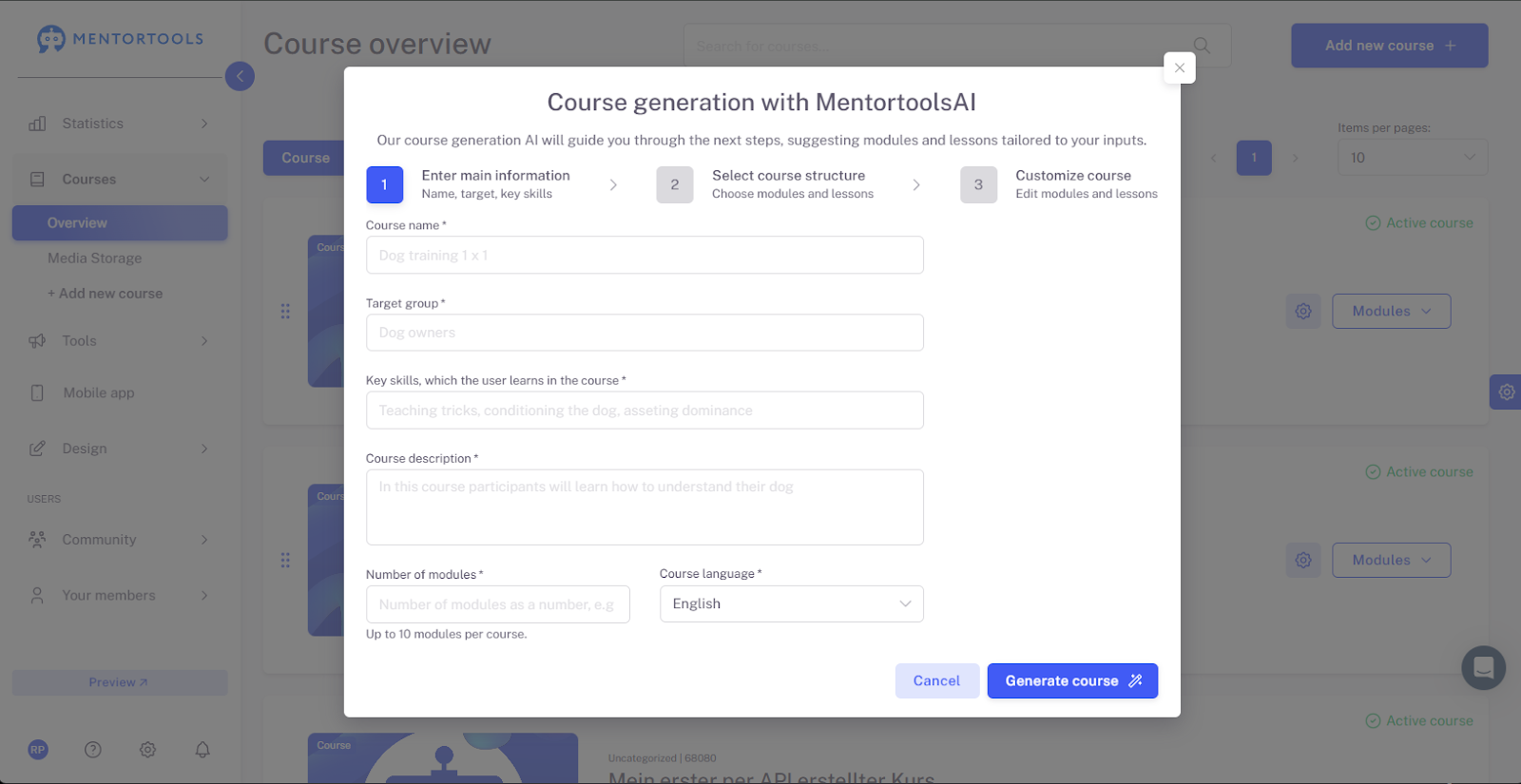
Task: Cancel the course generation dialog
Action: point(936,681)
